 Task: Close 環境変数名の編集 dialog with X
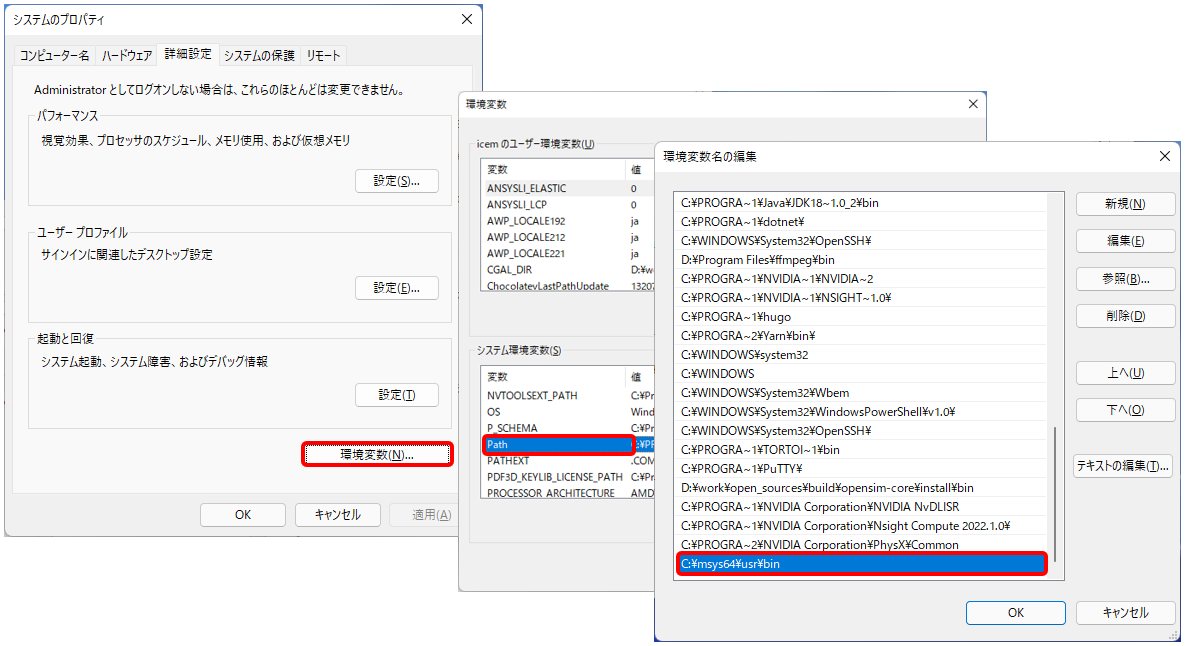coord(1163,156)
